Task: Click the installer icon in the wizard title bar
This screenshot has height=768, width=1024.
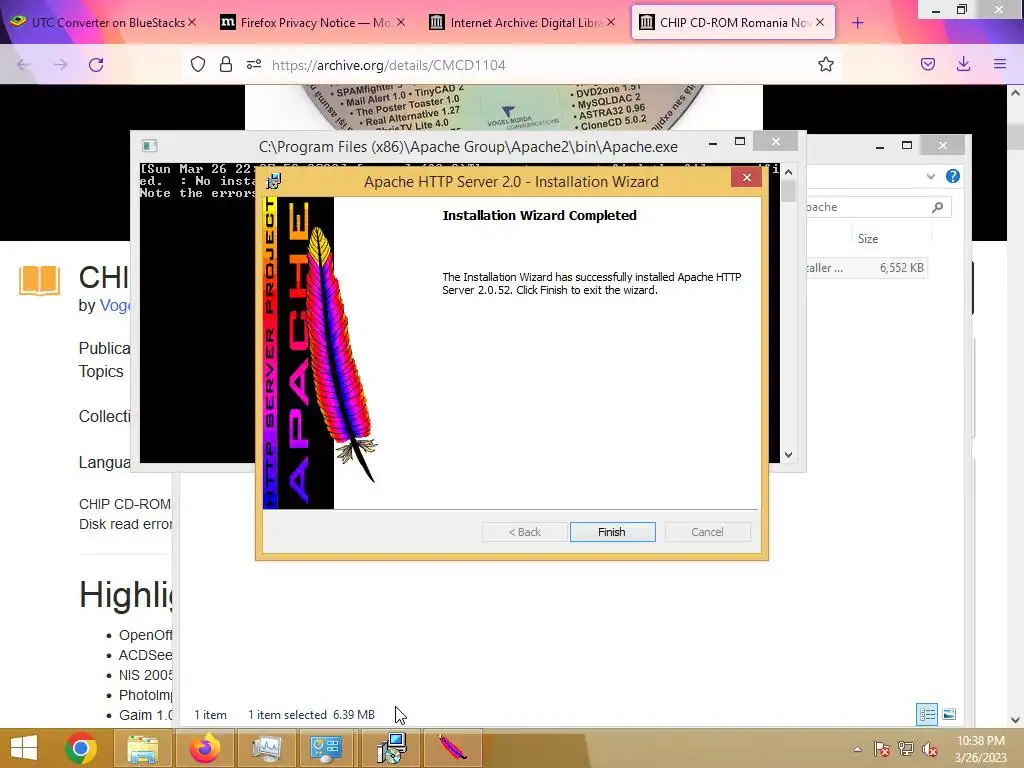Action: click(x=274, y=181)
